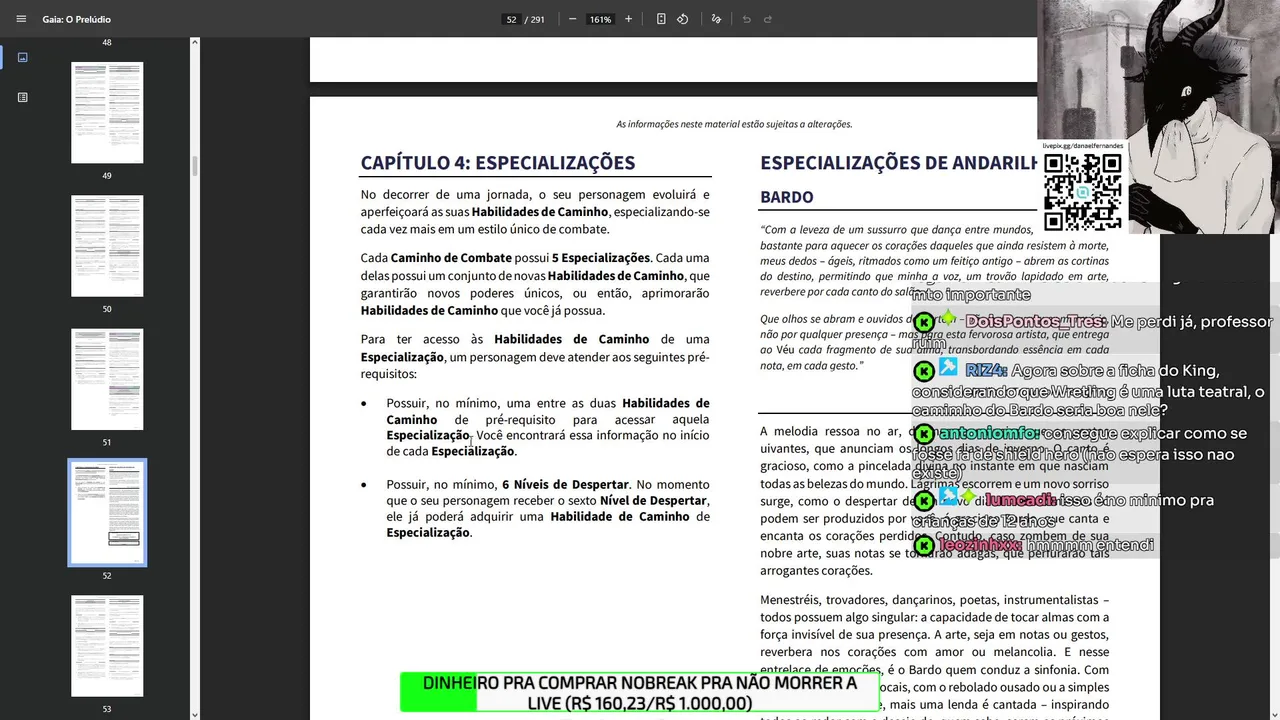1280x720 pixels.
Task: Click DoisPontos_Tres chat username
Action: tap(1035, 321)
